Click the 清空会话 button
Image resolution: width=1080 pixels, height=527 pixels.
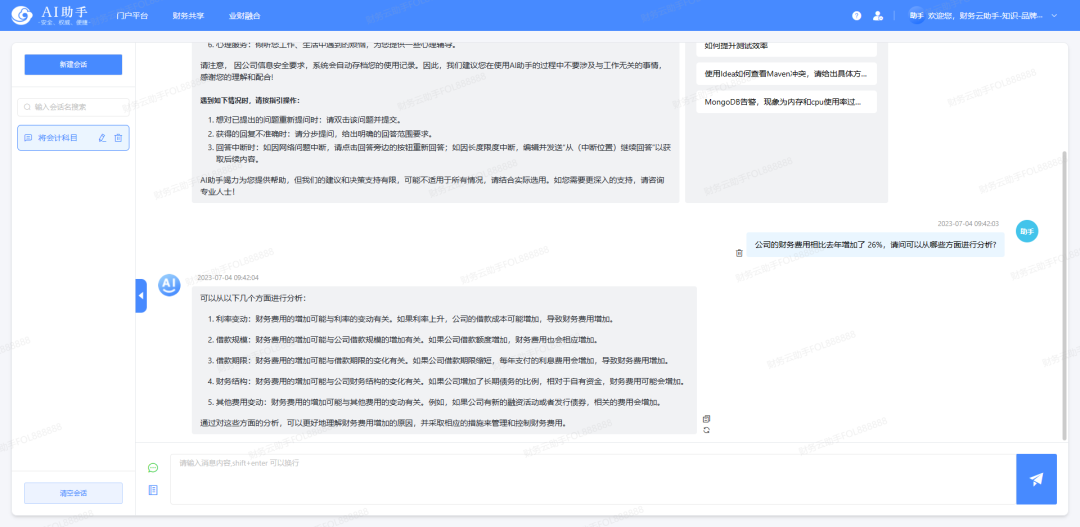pyautogui.click(x=73, y=493)
